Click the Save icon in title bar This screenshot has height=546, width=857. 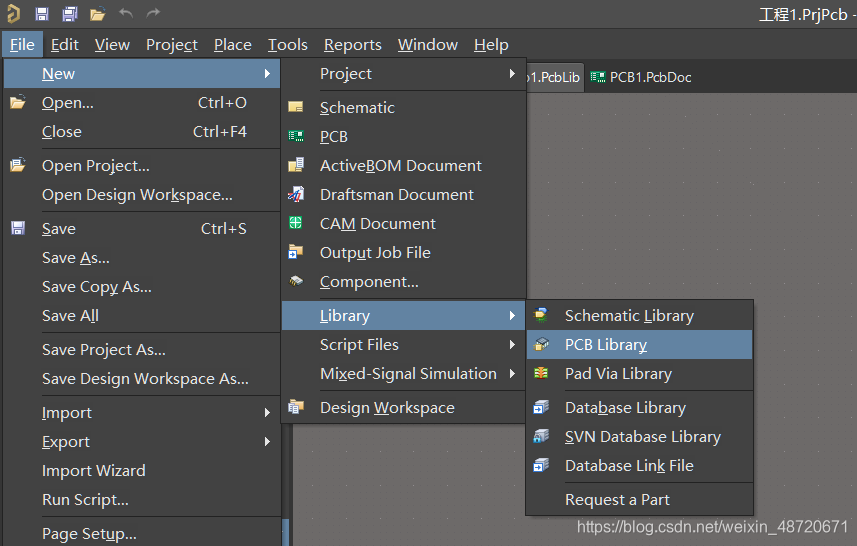[42, 14]
